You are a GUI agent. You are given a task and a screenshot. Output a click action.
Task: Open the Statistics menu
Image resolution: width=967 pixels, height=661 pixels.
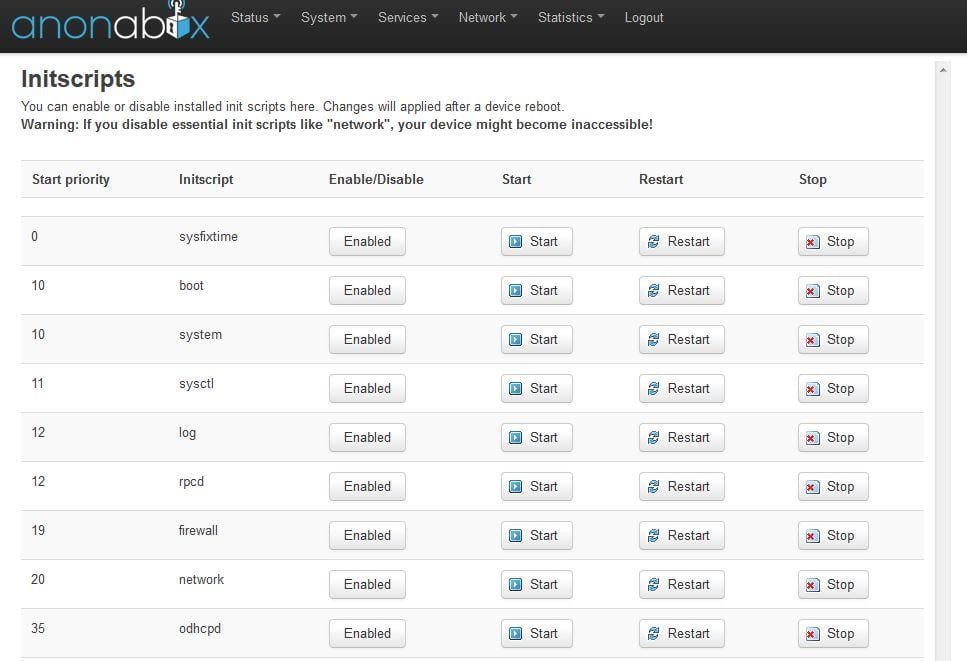tap(570, 17)
